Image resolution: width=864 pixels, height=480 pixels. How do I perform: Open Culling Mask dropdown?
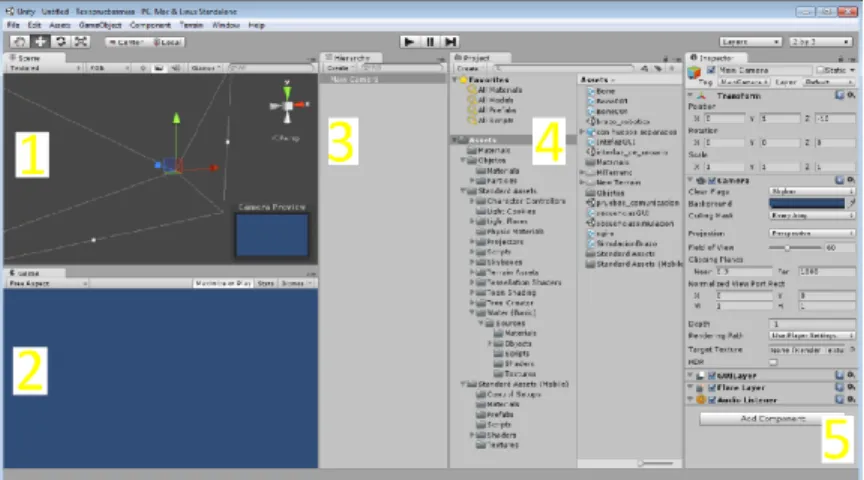[812, 215]
